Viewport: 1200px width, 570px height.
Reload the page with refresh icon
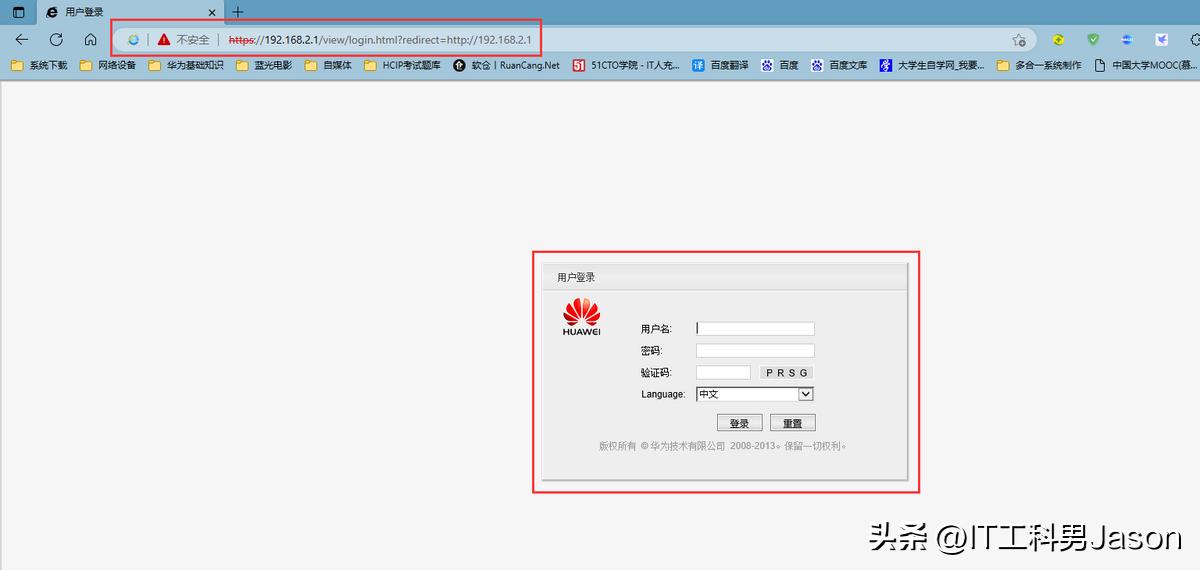pos(56,40)
